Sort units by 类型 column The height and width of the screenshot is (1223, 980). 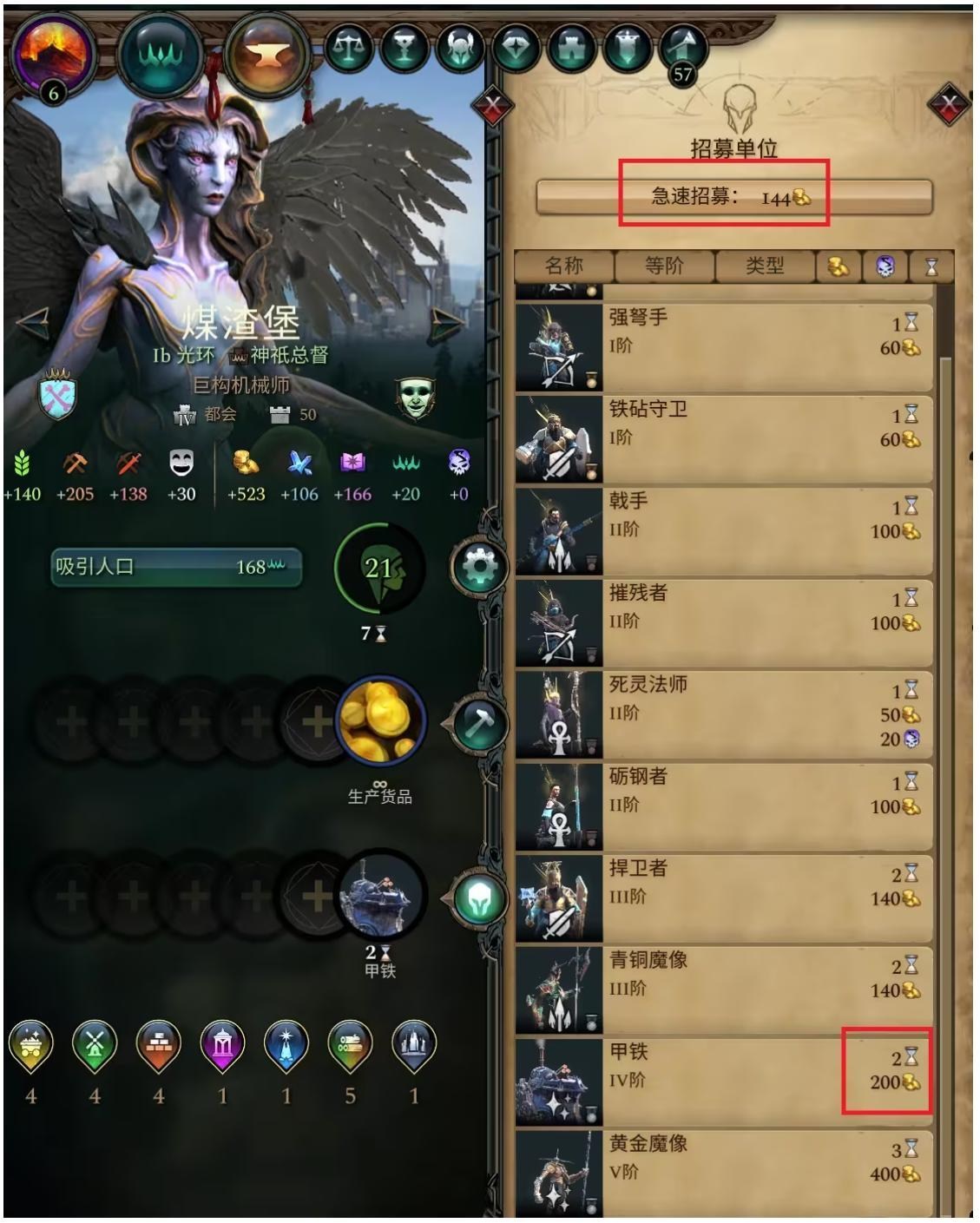coord(765,266)
